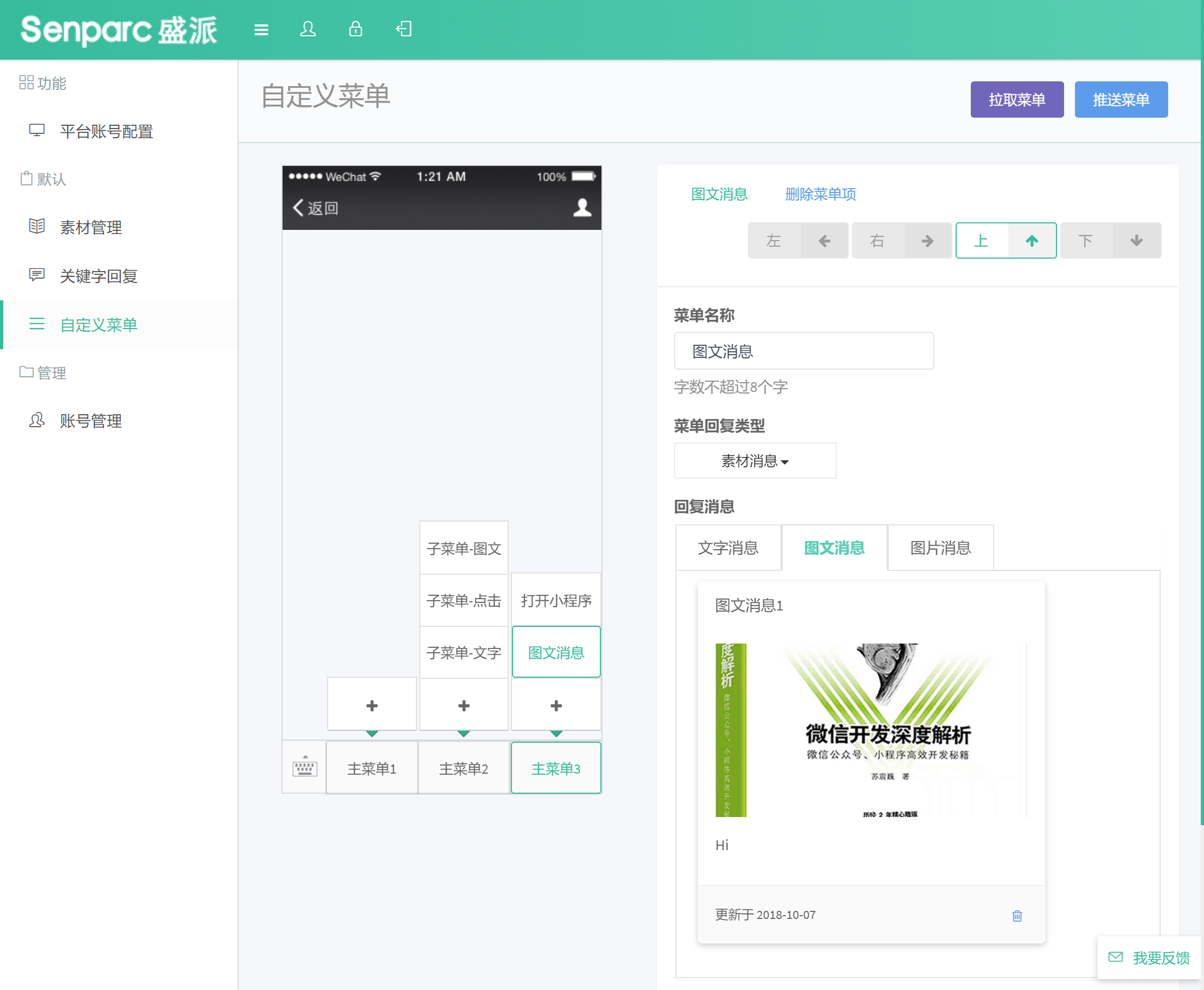The height and width of the screenshot is (990, 1204).
Task: Click the 删除菜单项 link
Action: 820,195
